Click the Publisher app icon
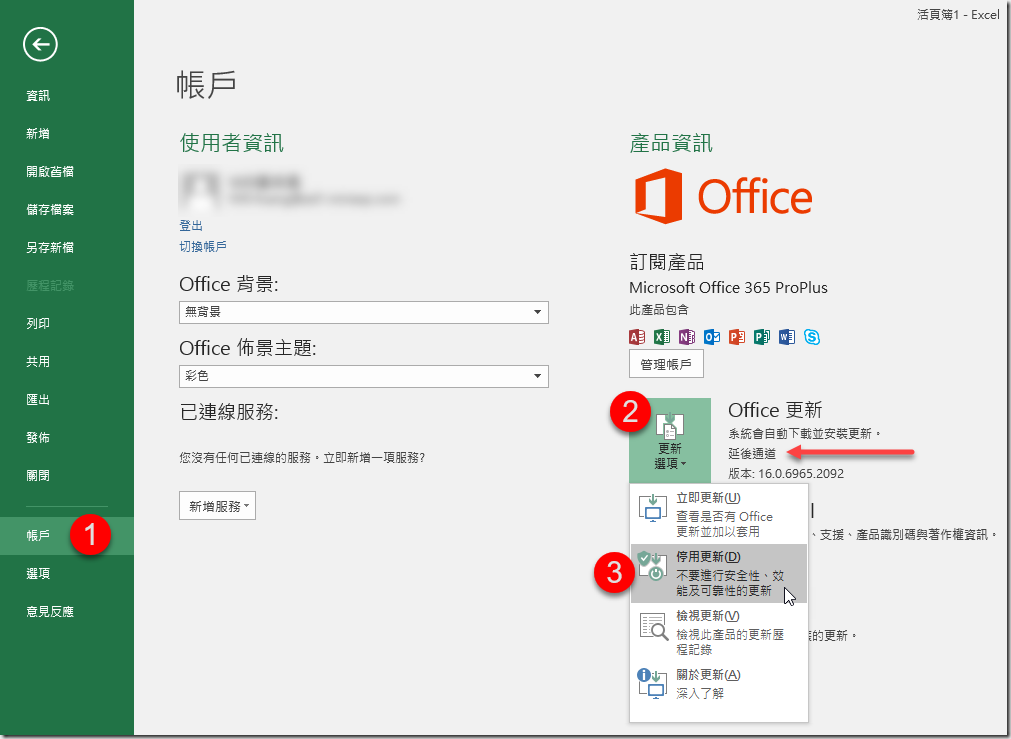The image size is (1011, 739). pyautogui.click(x=762, y=337)
